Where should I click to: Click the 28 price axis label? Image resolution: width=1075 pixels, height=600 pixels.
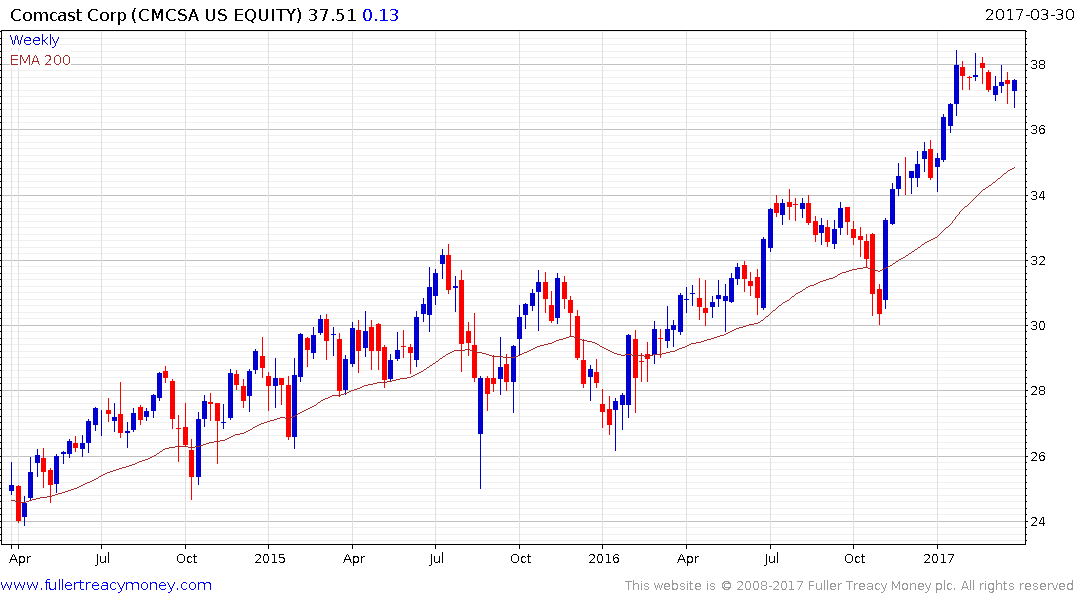(x=1037, y=391)
